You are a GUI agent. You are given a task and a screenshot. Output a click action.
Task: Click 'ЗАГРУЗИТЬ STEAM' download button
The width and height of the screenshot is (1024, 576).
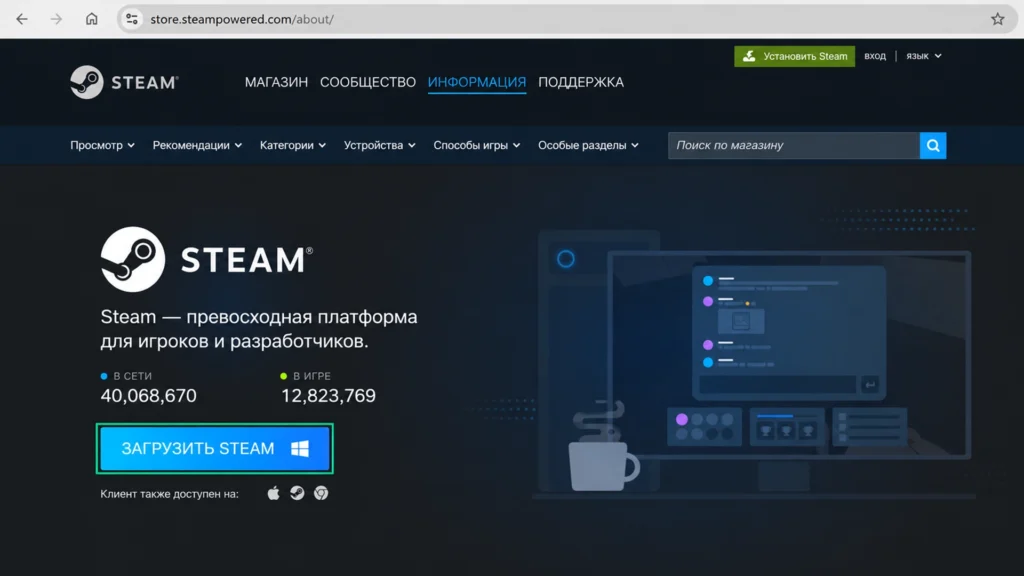point(215,449)
